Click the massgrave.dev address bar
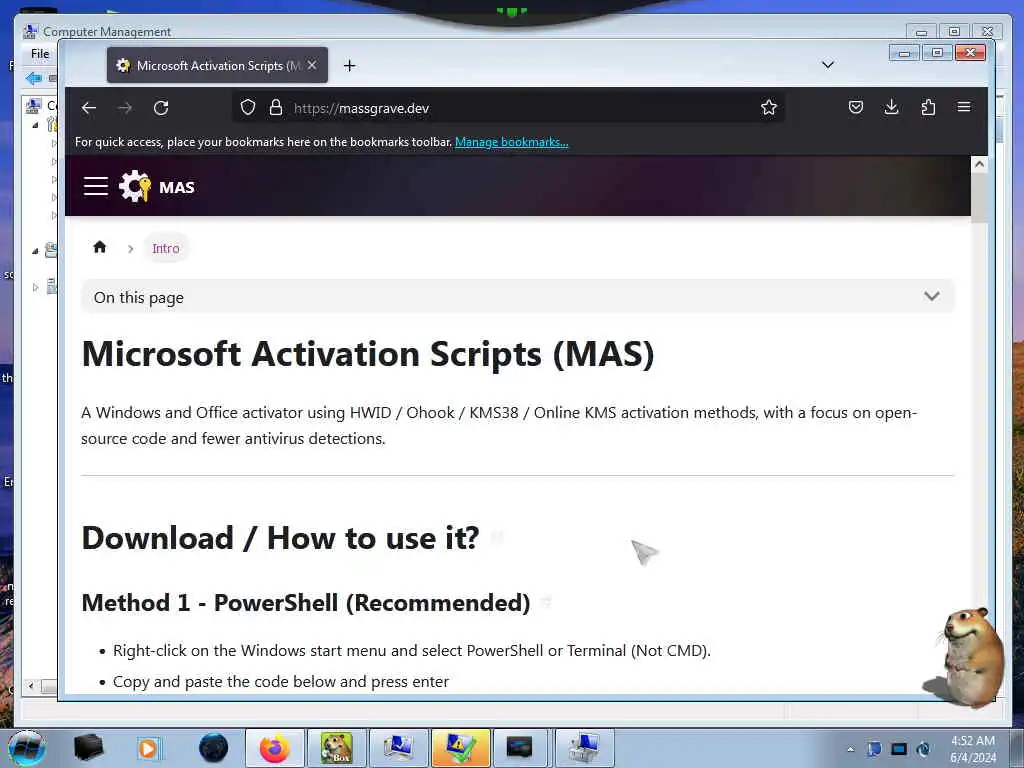The image size is (1024, 768). [508, 108]
